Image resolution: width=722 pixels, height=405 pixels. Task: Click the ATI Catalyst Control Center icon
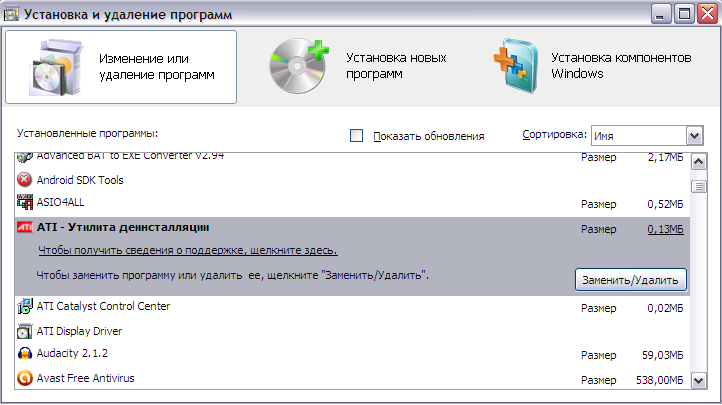click(24, 307)
